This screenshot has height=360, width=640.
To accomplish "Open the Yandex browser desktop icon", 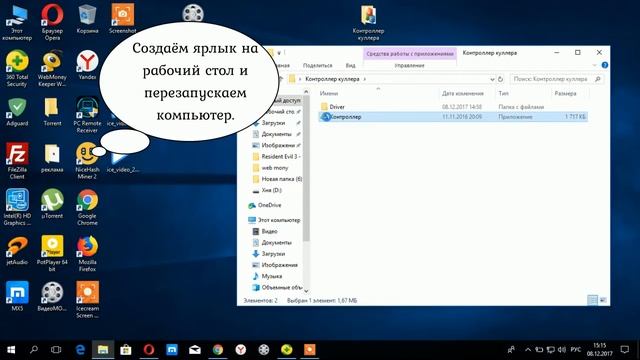I will click(87, 65).
